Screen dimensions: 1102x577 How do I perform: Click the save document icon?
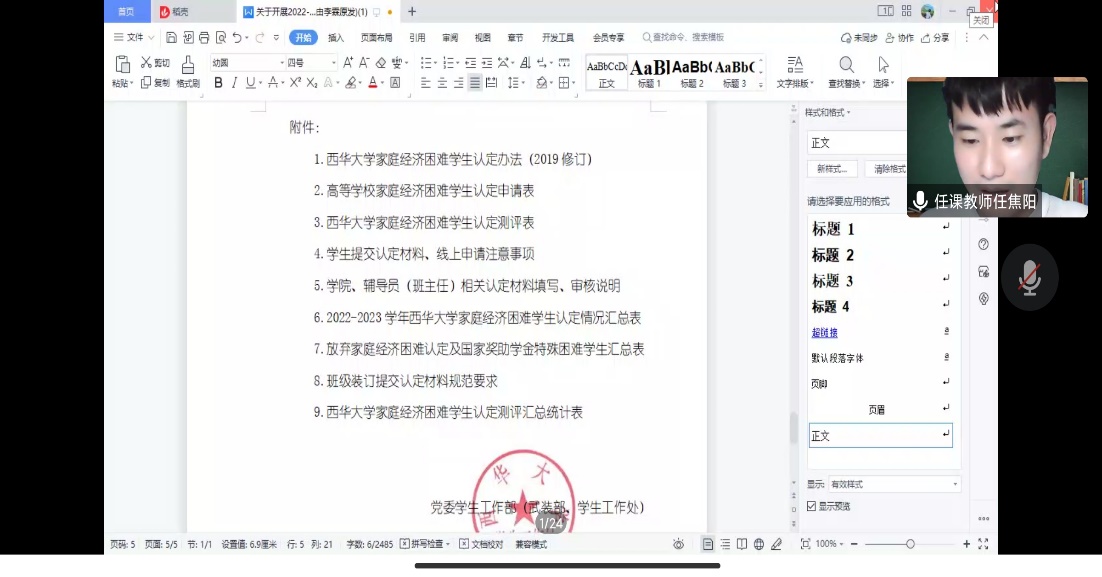171,38
